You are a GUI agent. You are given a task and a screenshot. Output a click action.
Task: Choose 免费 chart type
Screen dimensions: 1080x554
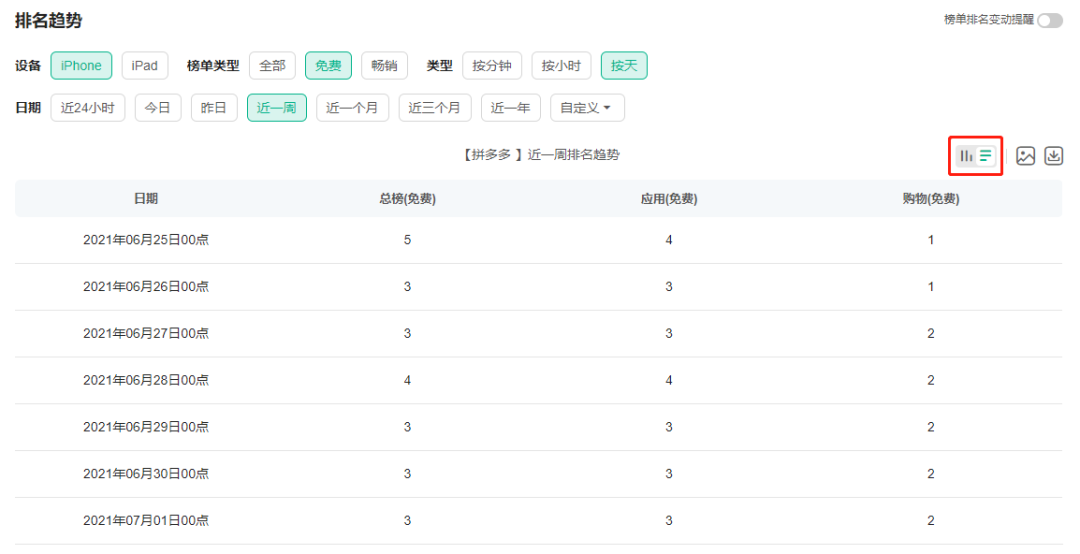329,65
